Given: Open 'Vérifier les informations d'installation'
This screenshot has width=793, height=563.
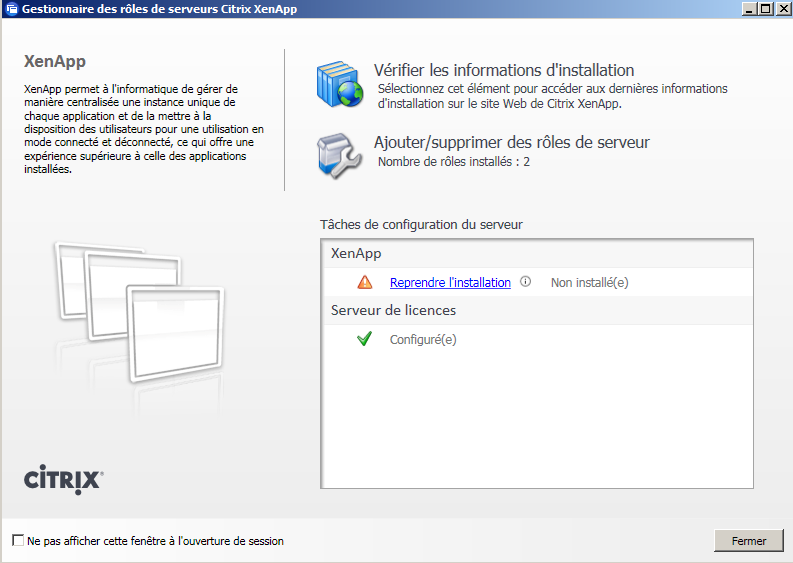Looking at the screenshot, I should (504, 70).
